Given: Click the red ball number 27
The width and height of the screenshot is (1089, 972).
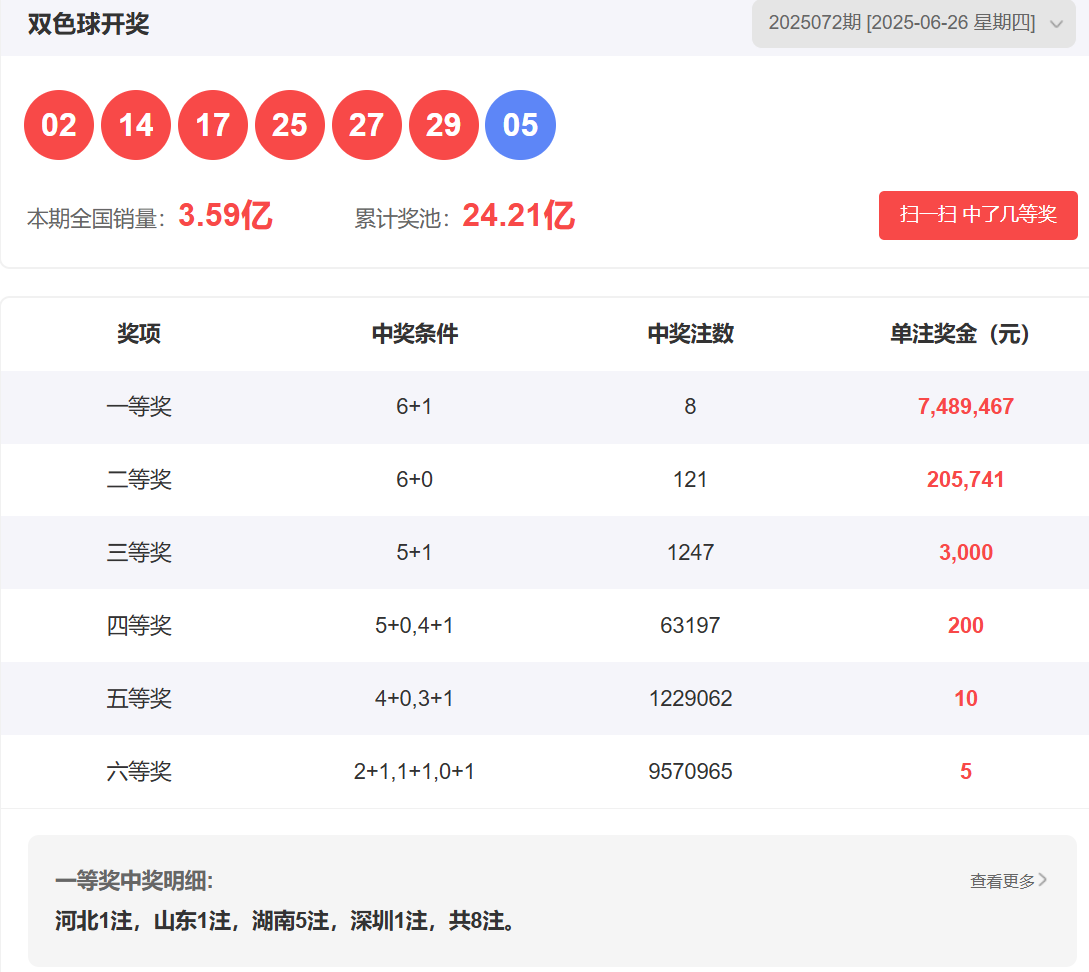Looking at the screenshot, I should pyautogui.click(x=367, y=125).
